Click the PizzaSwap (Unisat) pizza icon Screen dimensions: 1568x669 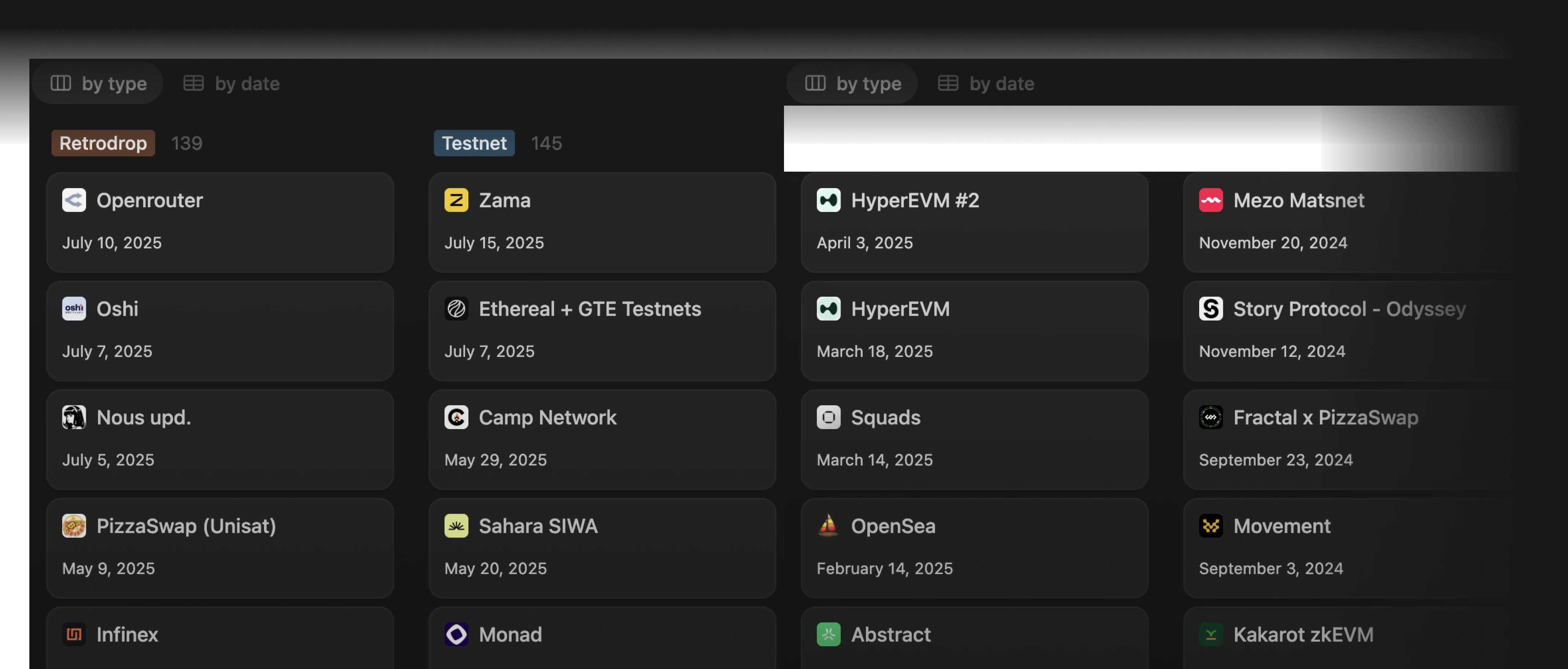pos(74,526)
